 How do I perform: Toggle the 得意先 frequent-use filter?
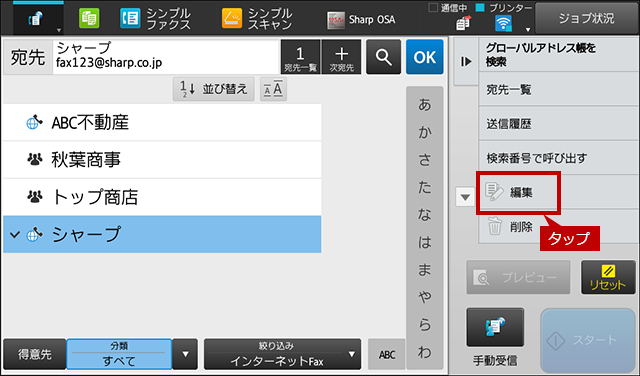pyautogui.click(x=35, y=354)
